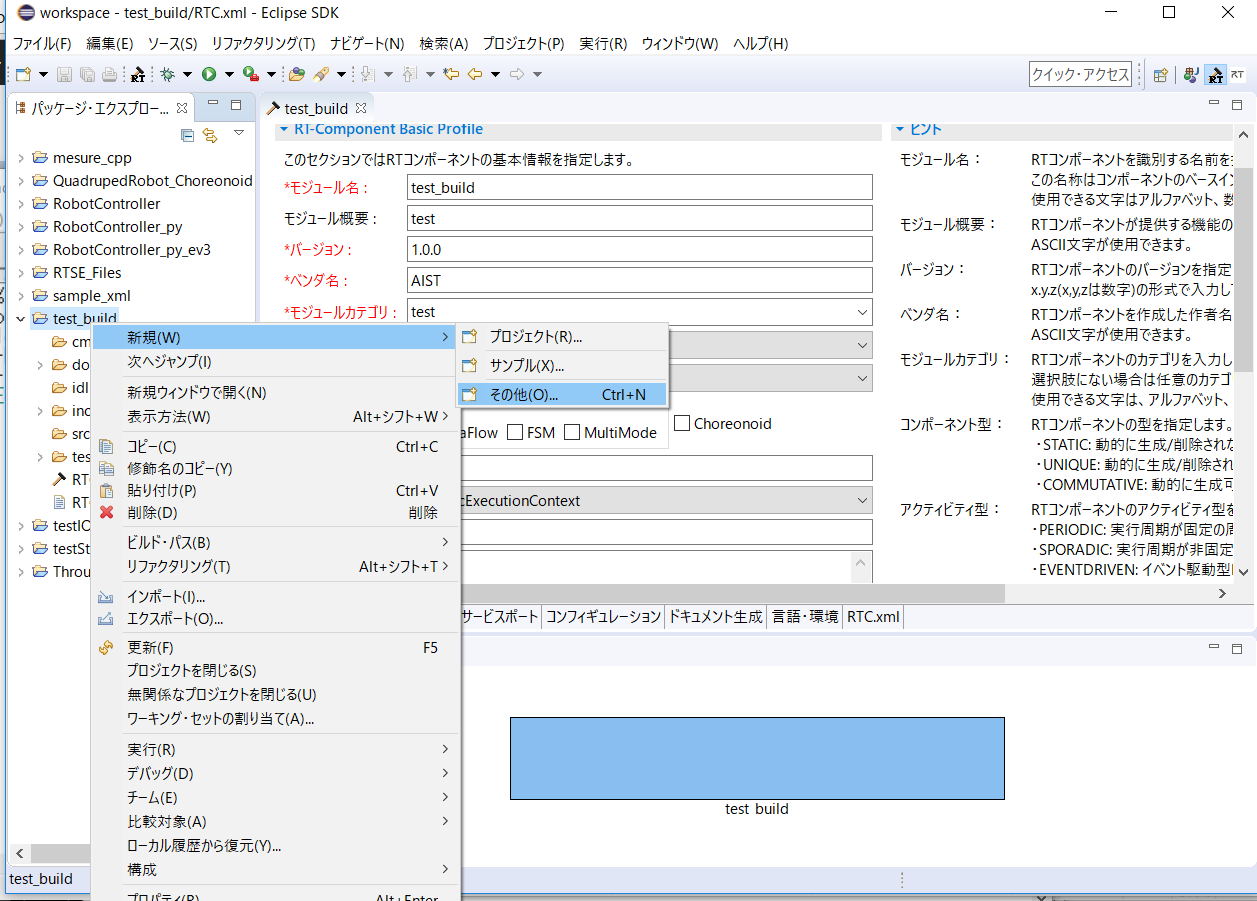
Task: Open the プロジェクト(P) menu
Action: 523,44
